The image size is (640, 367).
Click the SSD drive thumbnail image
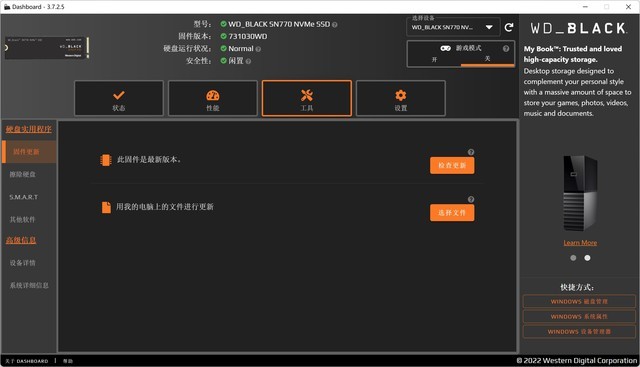47,48
